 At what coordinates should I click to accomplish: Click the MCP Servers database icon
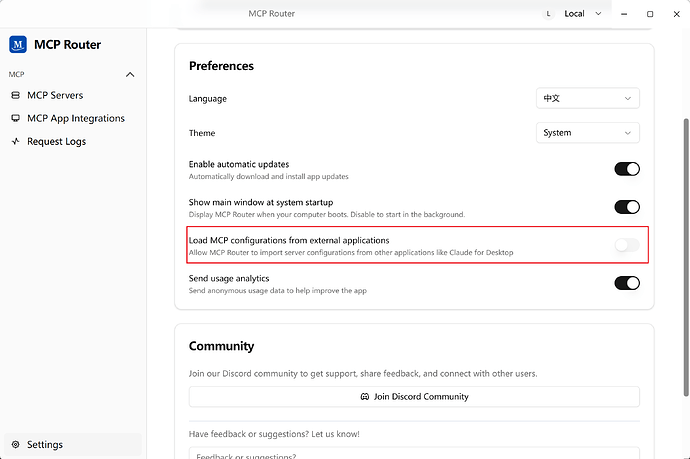coord(15,95)
